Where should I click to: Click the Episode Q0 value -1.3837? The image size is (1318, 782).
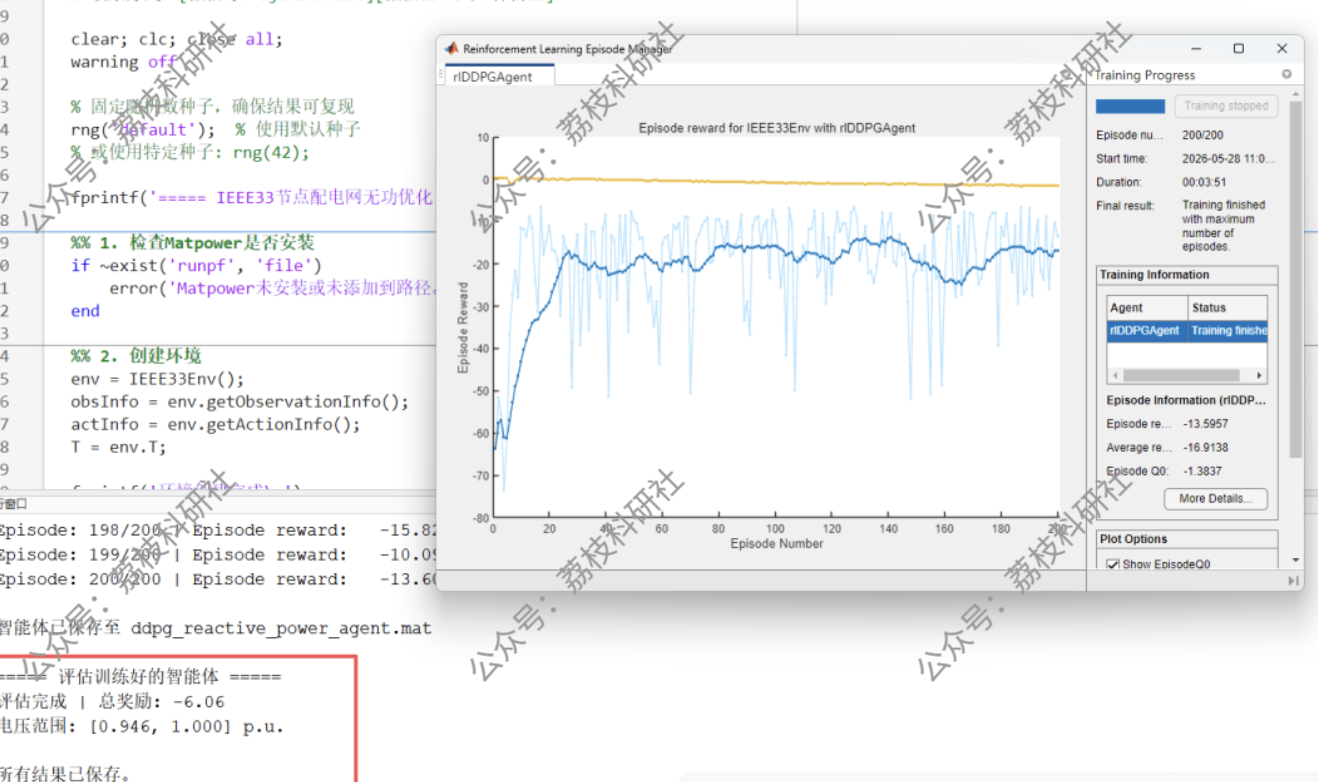click(1202, 471)
